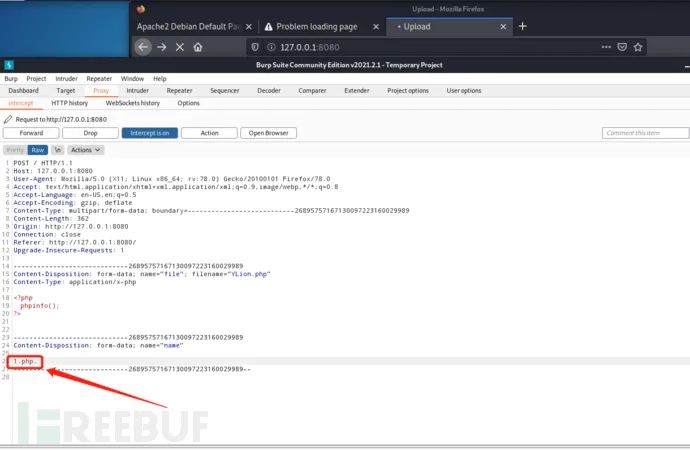Select the Proxy tab
Image resolution: width=690 pixels, height=451 pixels.
pos(101,91)
